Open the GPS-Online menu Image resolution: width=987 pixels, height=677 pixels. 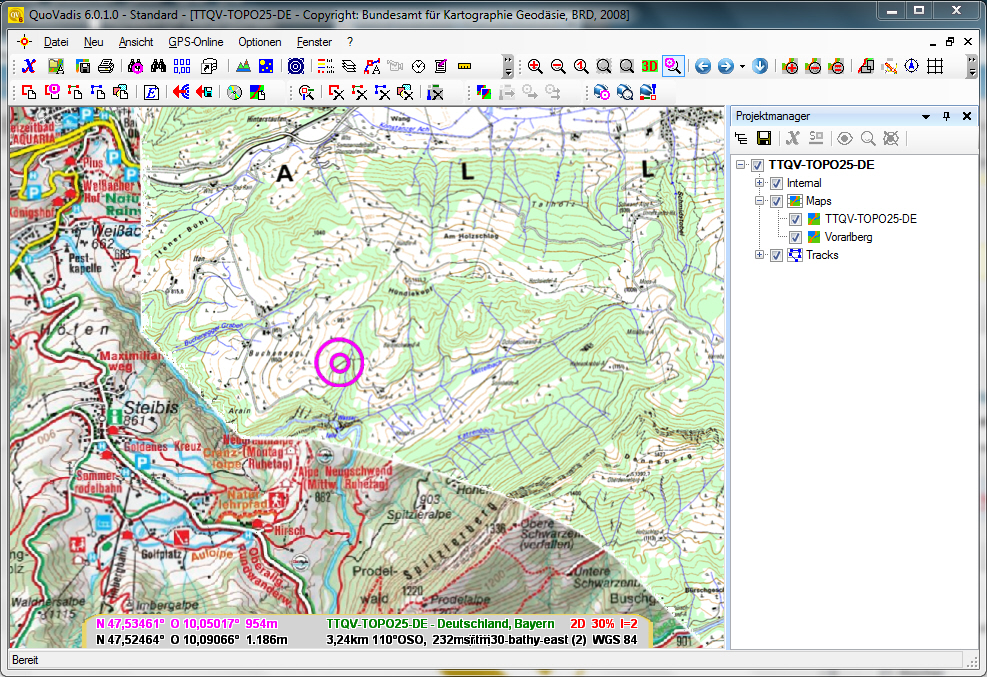click(196, 42)
